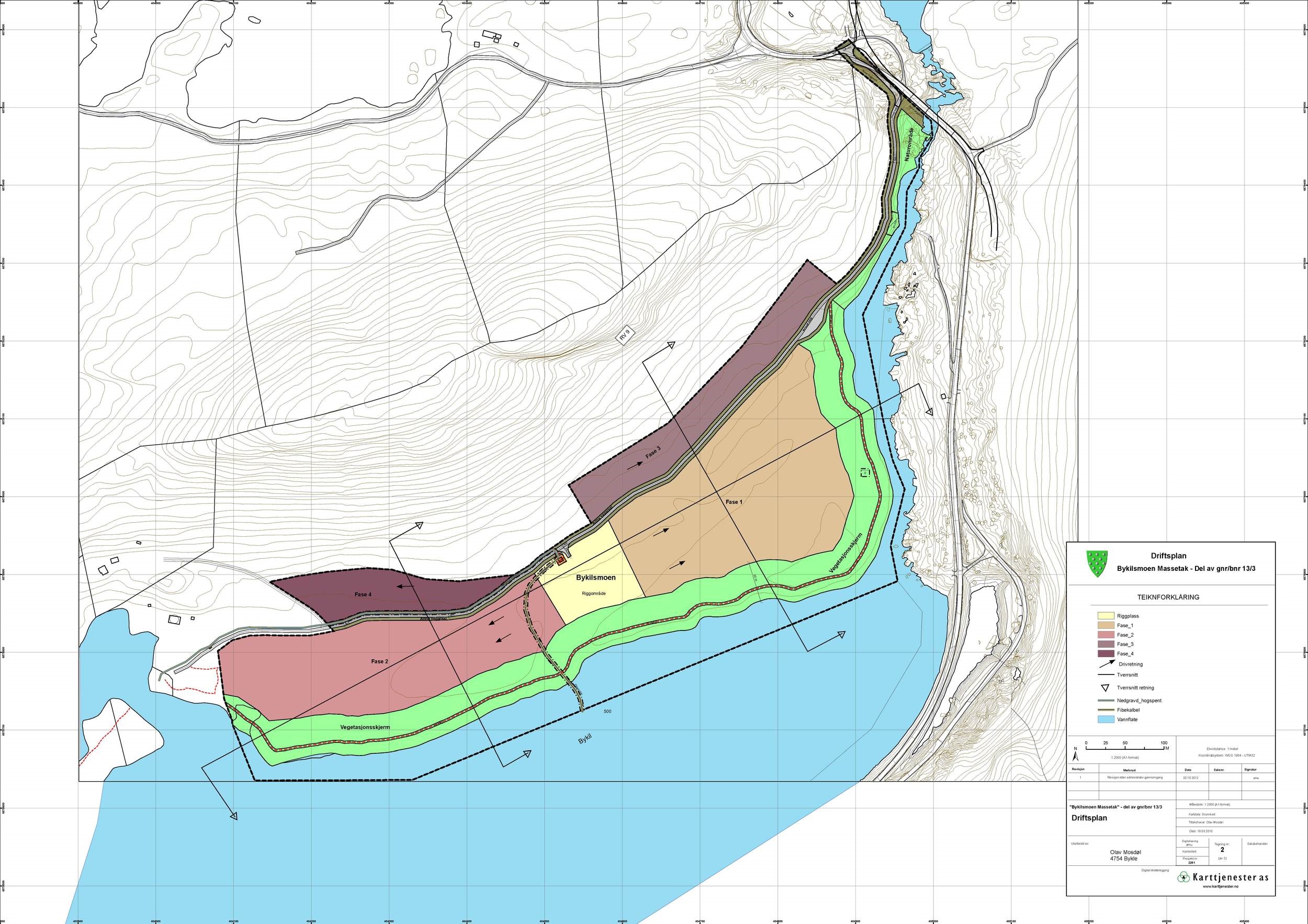Click the Naturområde label near the river

(x=910, y=145)
